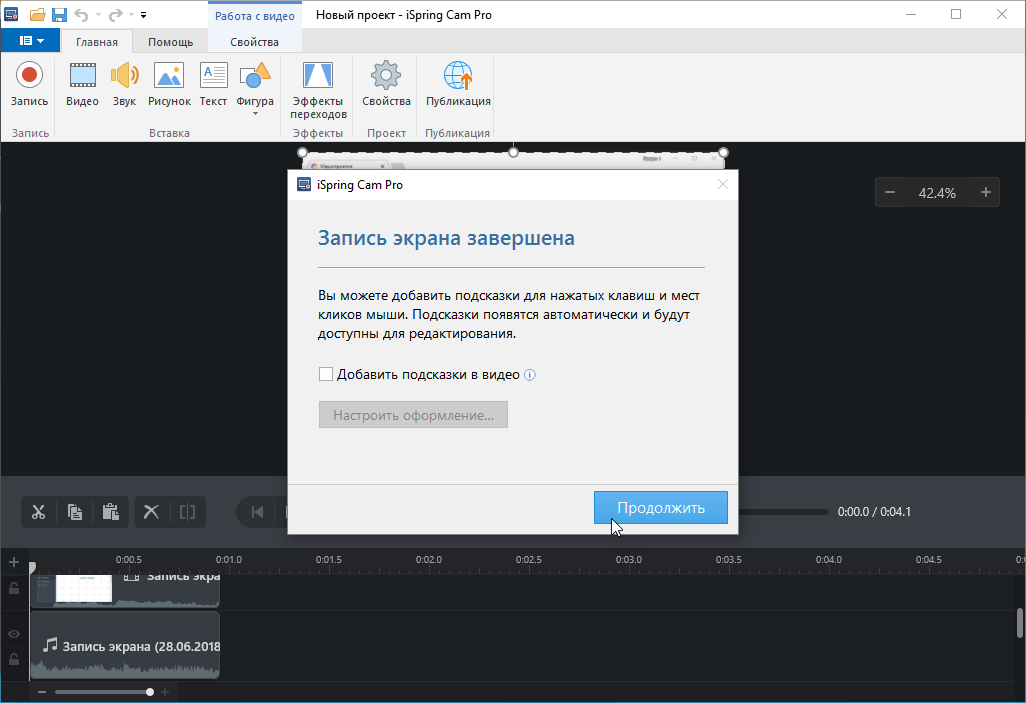
Task: Click the iSpring Cam Pro app icon
Action: [x=11, y=14]
